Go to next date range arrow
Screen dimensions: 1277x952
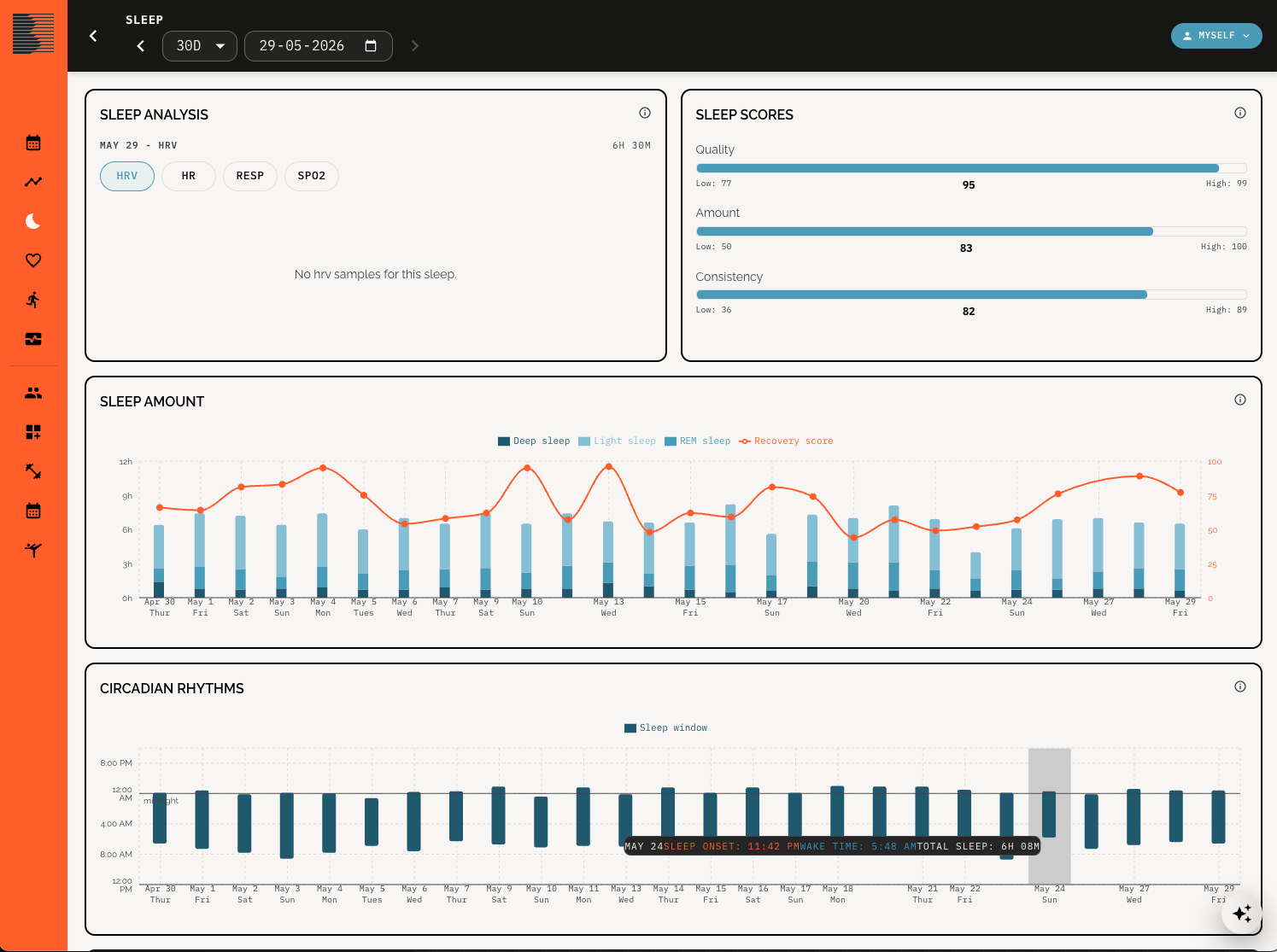[x=415, y=46]
